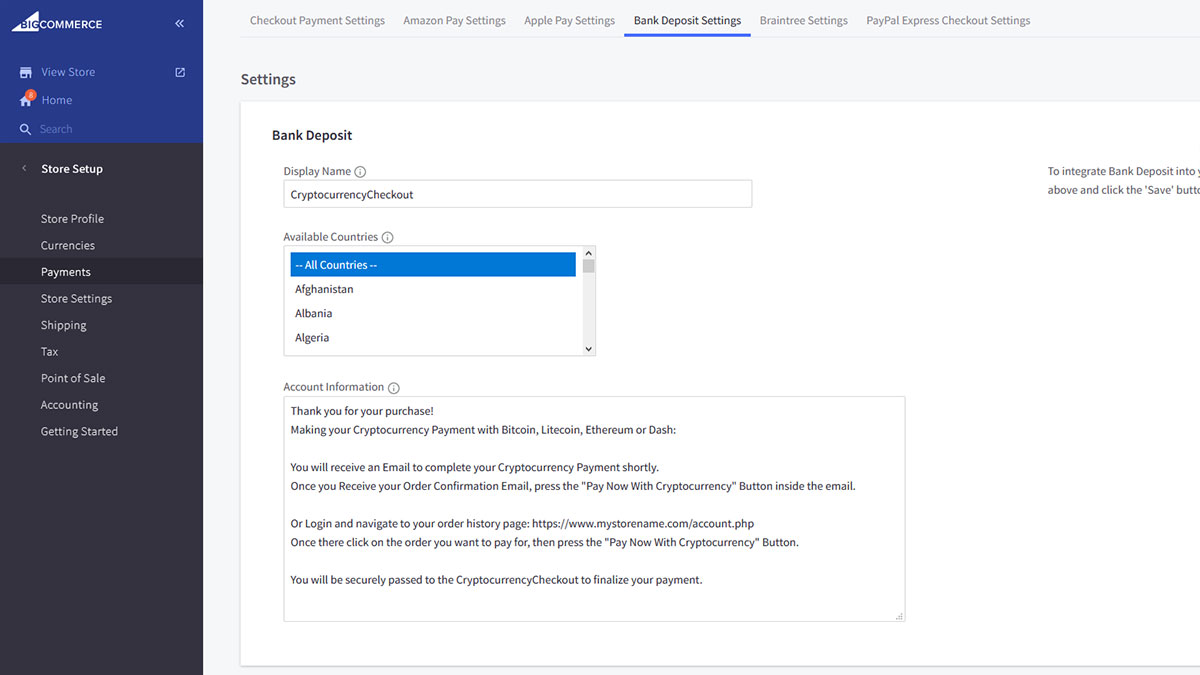
Task: Show Available Countries info tooltip icon
Action: coord(387,238)
